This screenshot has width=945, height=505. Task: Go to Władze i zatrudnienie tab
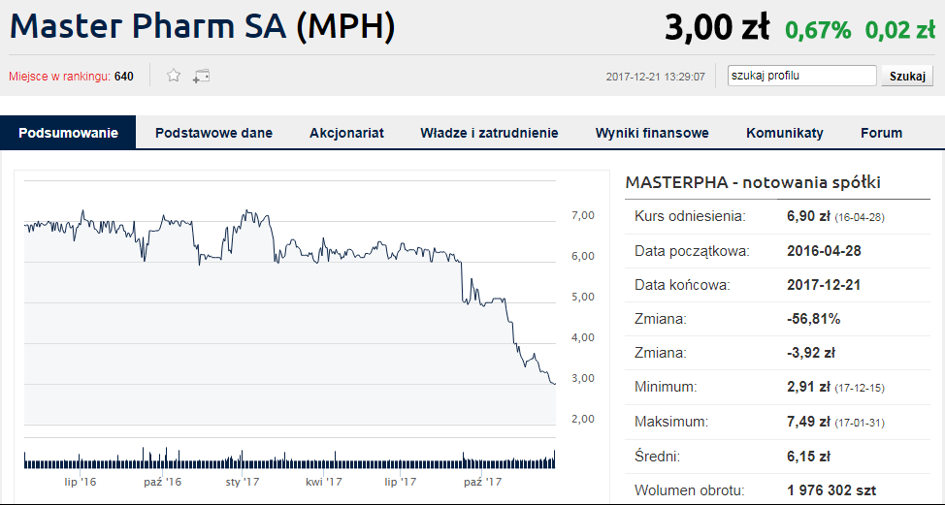click(x=489, y=133)
